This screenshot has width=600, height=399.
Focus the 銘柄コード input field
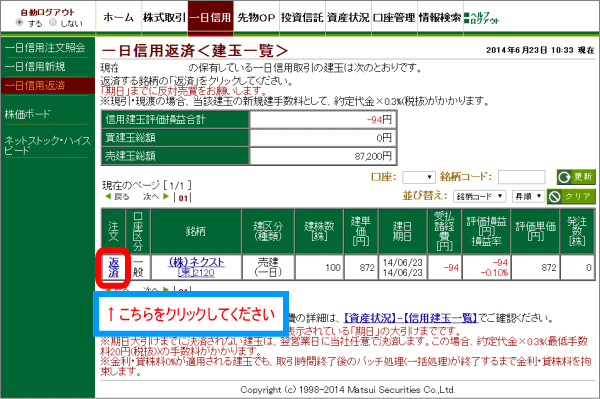(x=521, y=177)
